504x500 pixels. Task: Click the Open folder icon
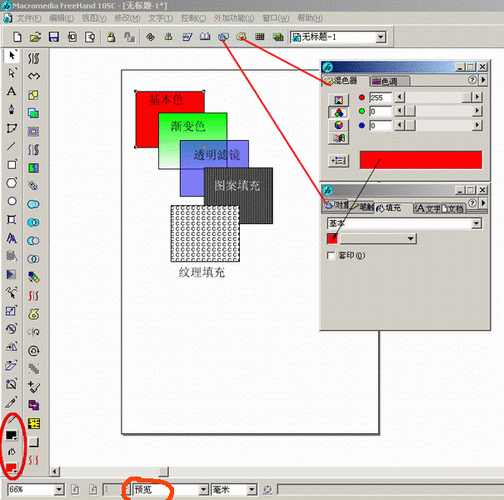click(x=35, y=37)
